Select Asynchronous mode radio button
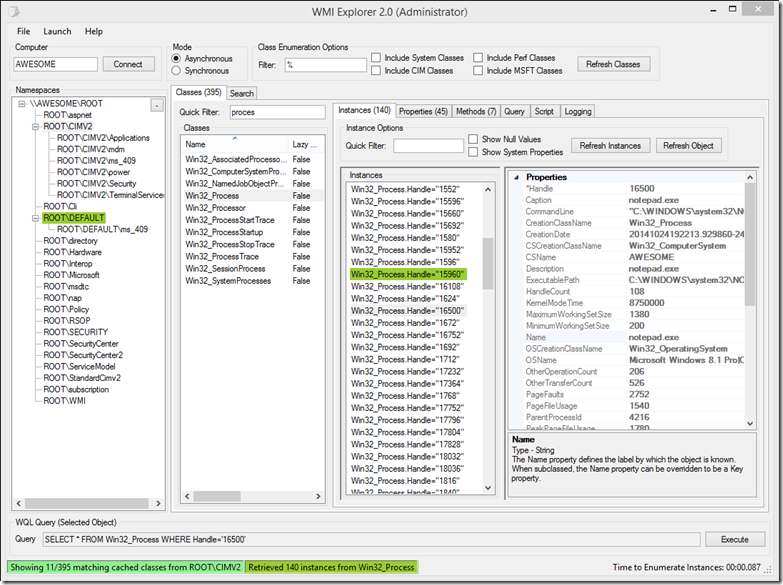783x585 pixels. [176, 58]
